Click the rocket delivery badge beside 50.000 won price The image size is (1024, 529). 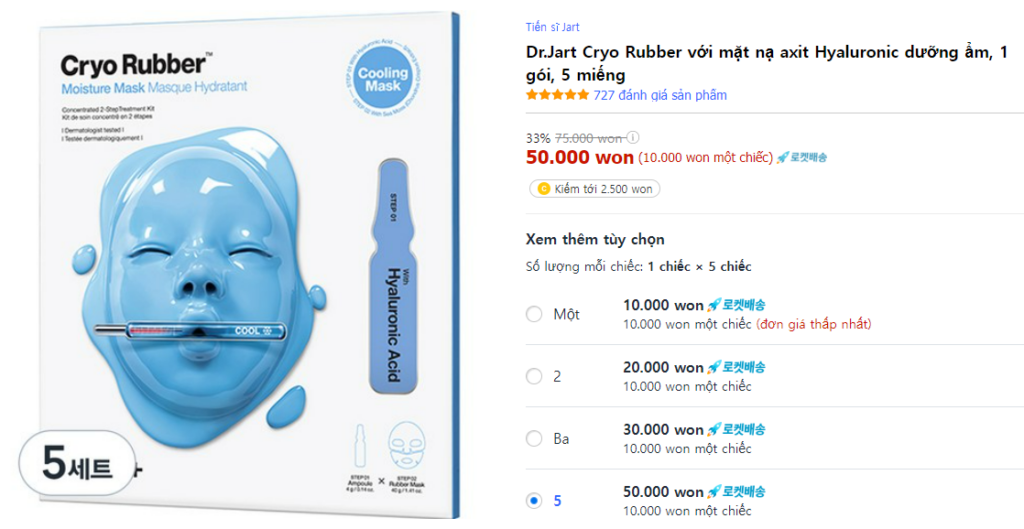[x=802, y=157]
